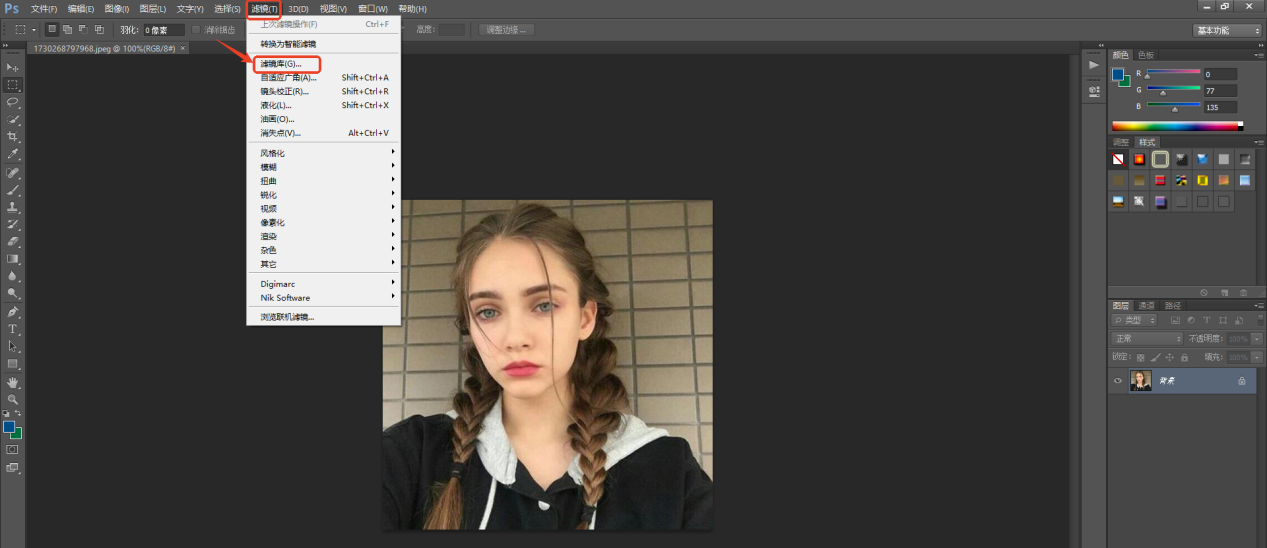Select the Gradient tool

[13, 259]
